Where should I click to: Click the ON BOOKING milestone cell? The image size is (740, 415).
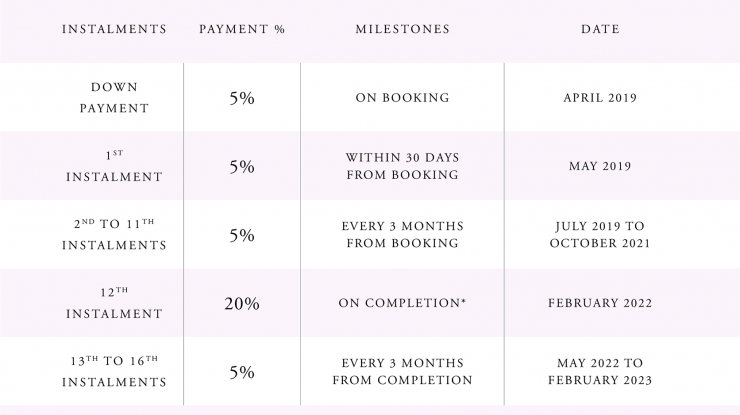click(403, 98)
